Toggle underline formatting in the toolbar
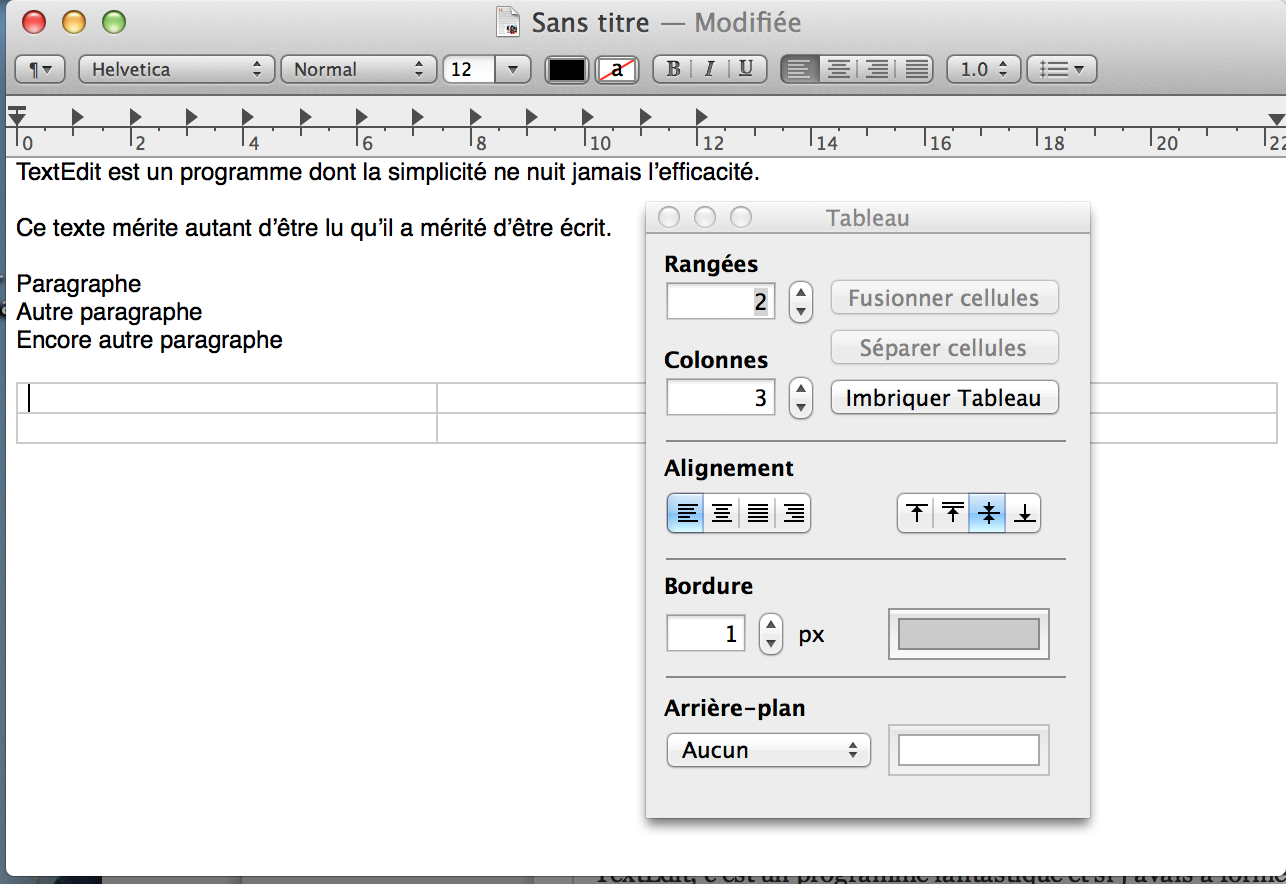This screenshot has width=1286, height=884. 746,69
